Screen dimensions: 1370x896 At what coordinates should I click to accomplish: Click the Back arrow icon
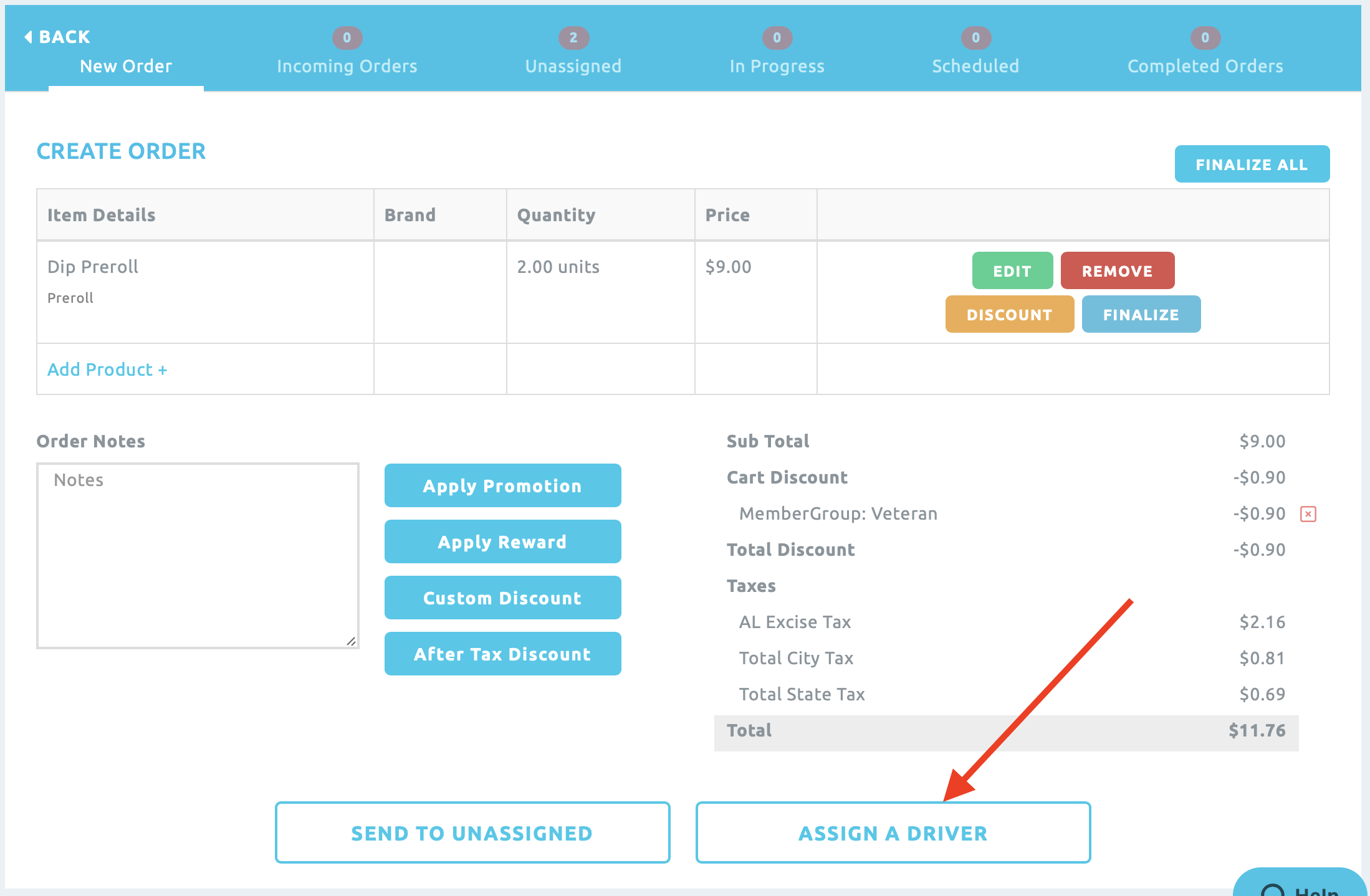pyautogui.click(x=27, y=36)
